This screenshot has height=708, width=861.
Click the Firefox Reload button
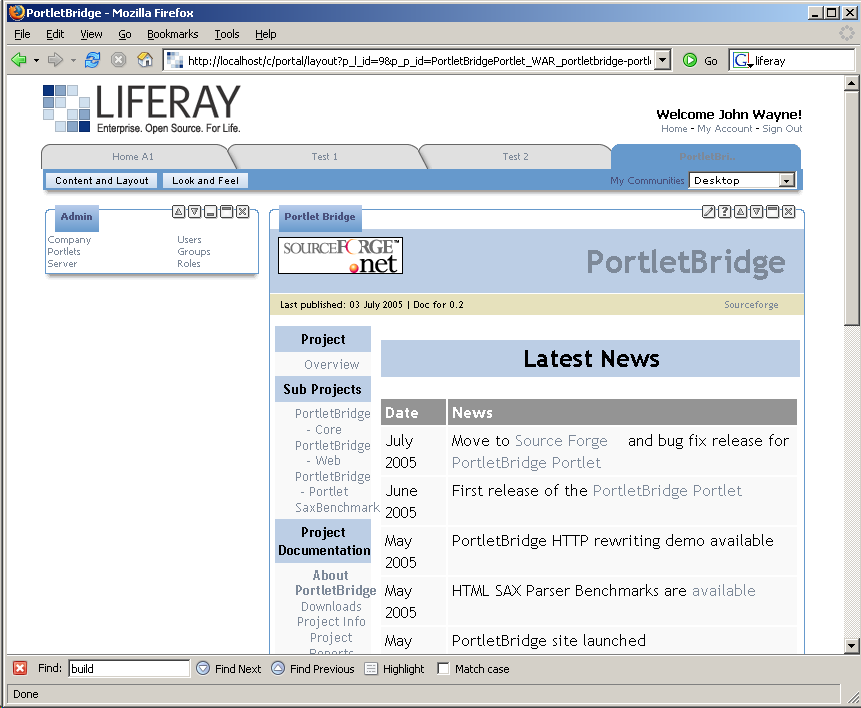[x=92, y=60]
